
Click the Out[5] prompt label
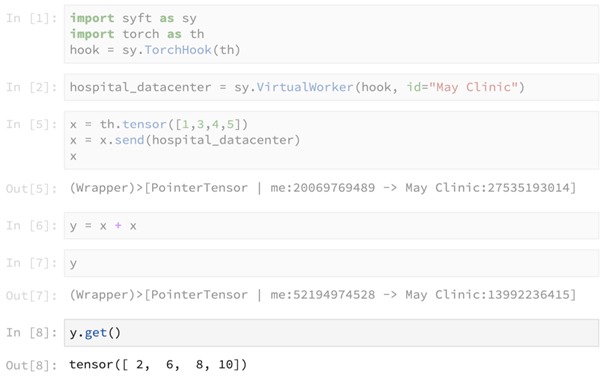pos(31,189)
